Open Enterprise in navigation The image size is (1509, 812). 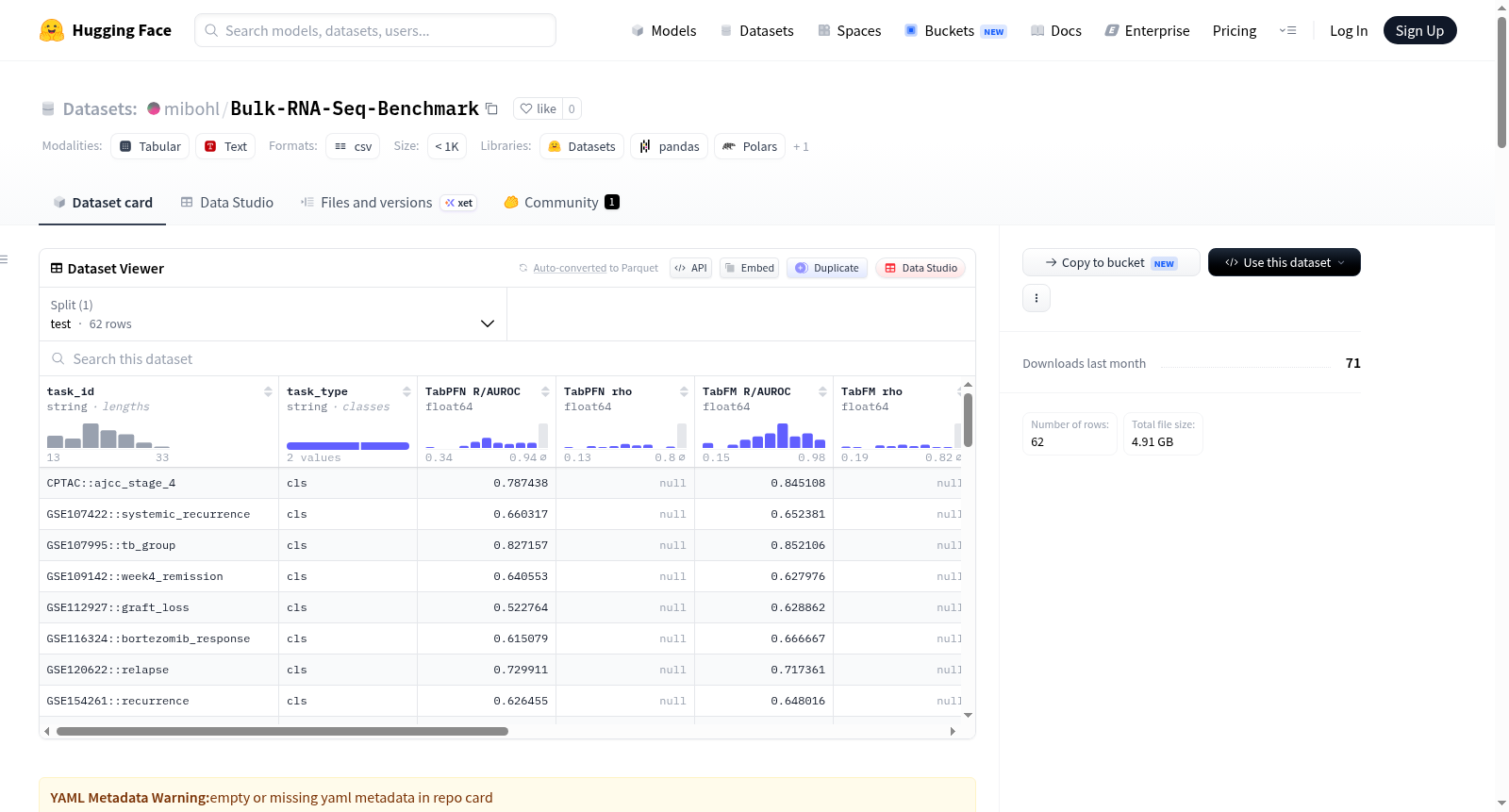pos(1147,31)
